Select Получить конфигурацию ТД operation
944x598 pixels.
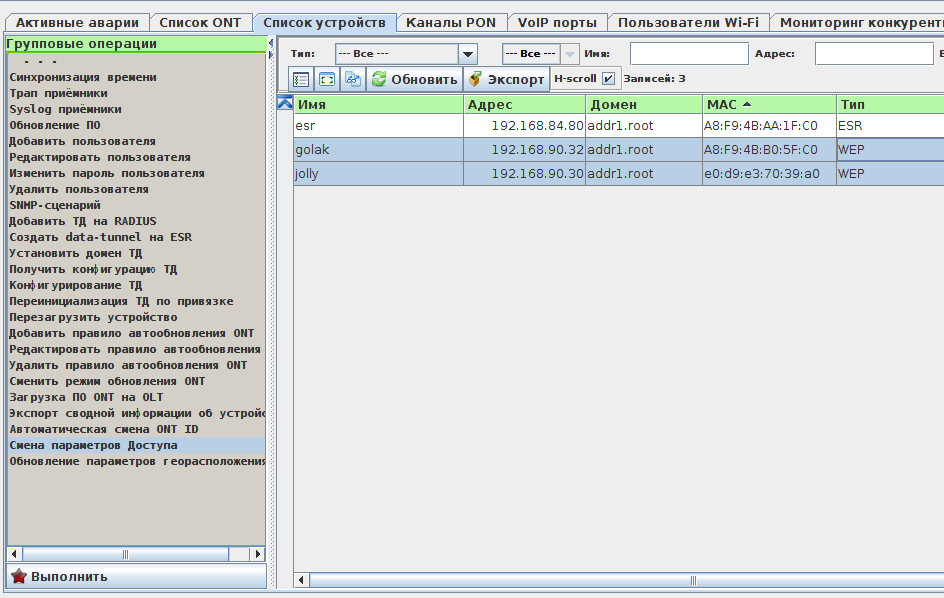[x=137, y=269]
